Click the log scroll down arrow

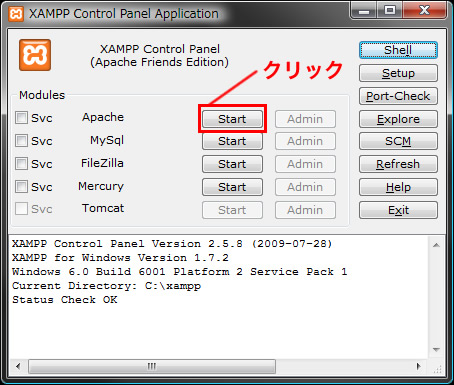point(436,350)
